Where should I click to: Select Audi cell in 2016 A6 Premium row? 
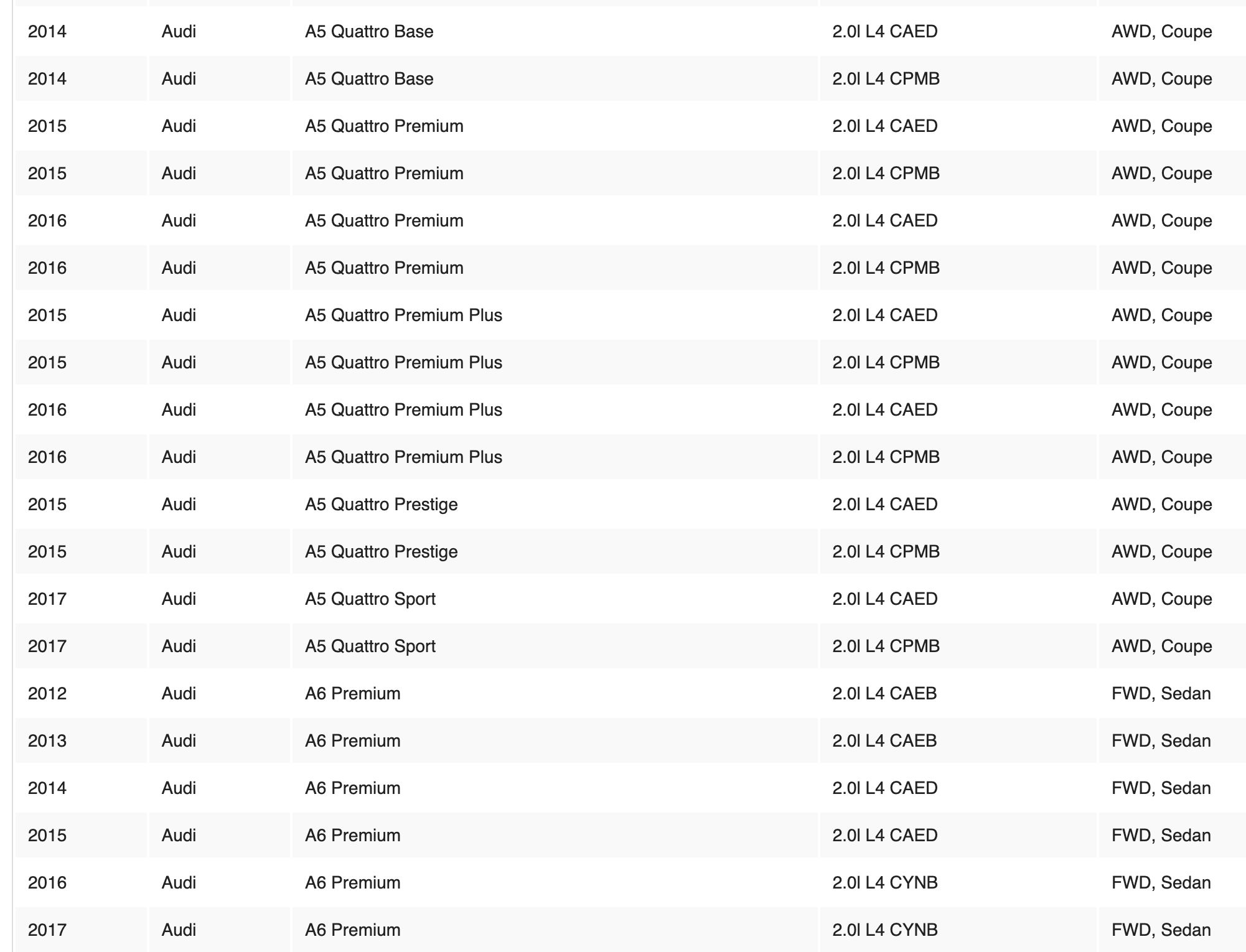(179, 882)
